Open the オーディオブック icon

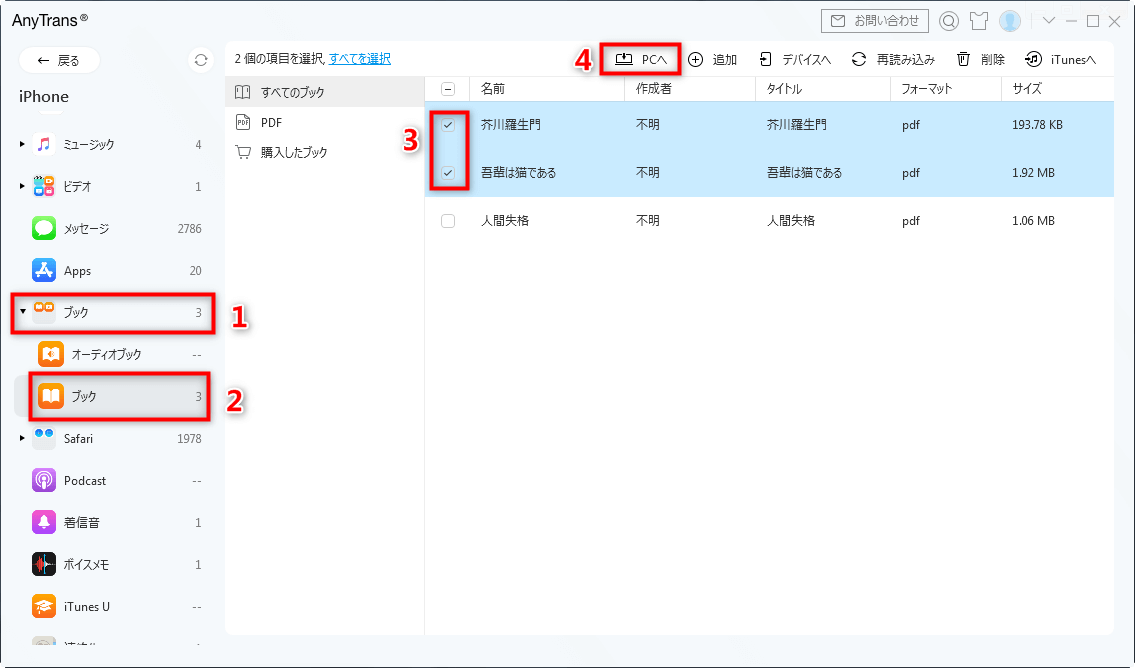pos(51,354)
